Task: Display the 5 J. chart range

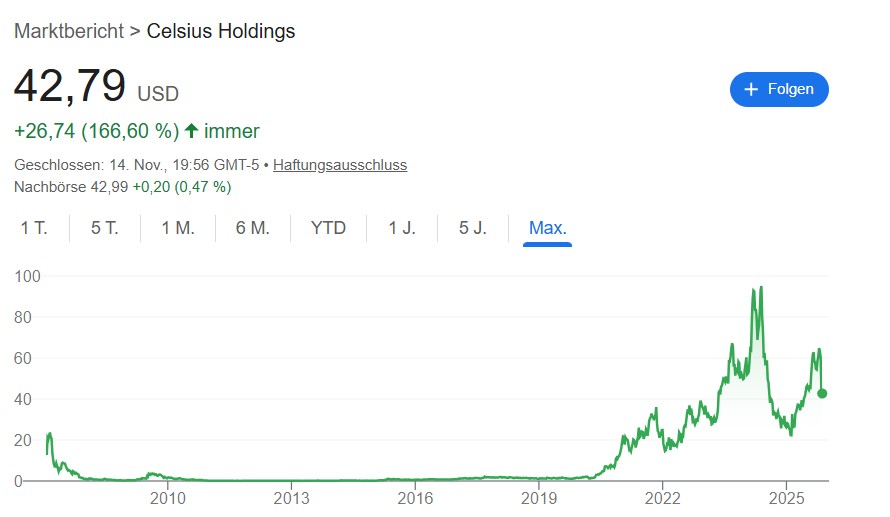Action: [x=473, y=228]
